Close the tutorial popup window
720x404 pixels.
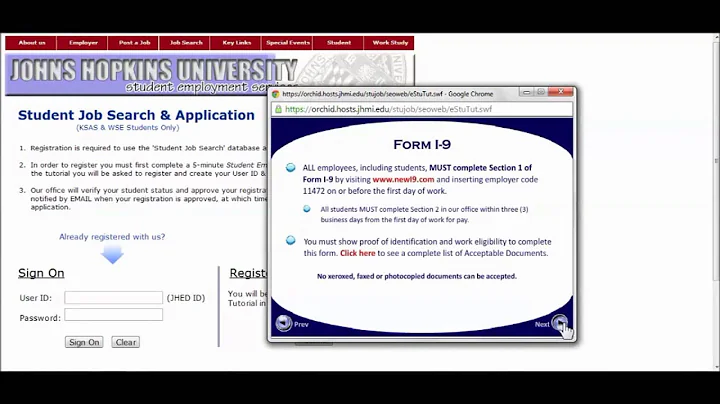click(x=561, y=92)
